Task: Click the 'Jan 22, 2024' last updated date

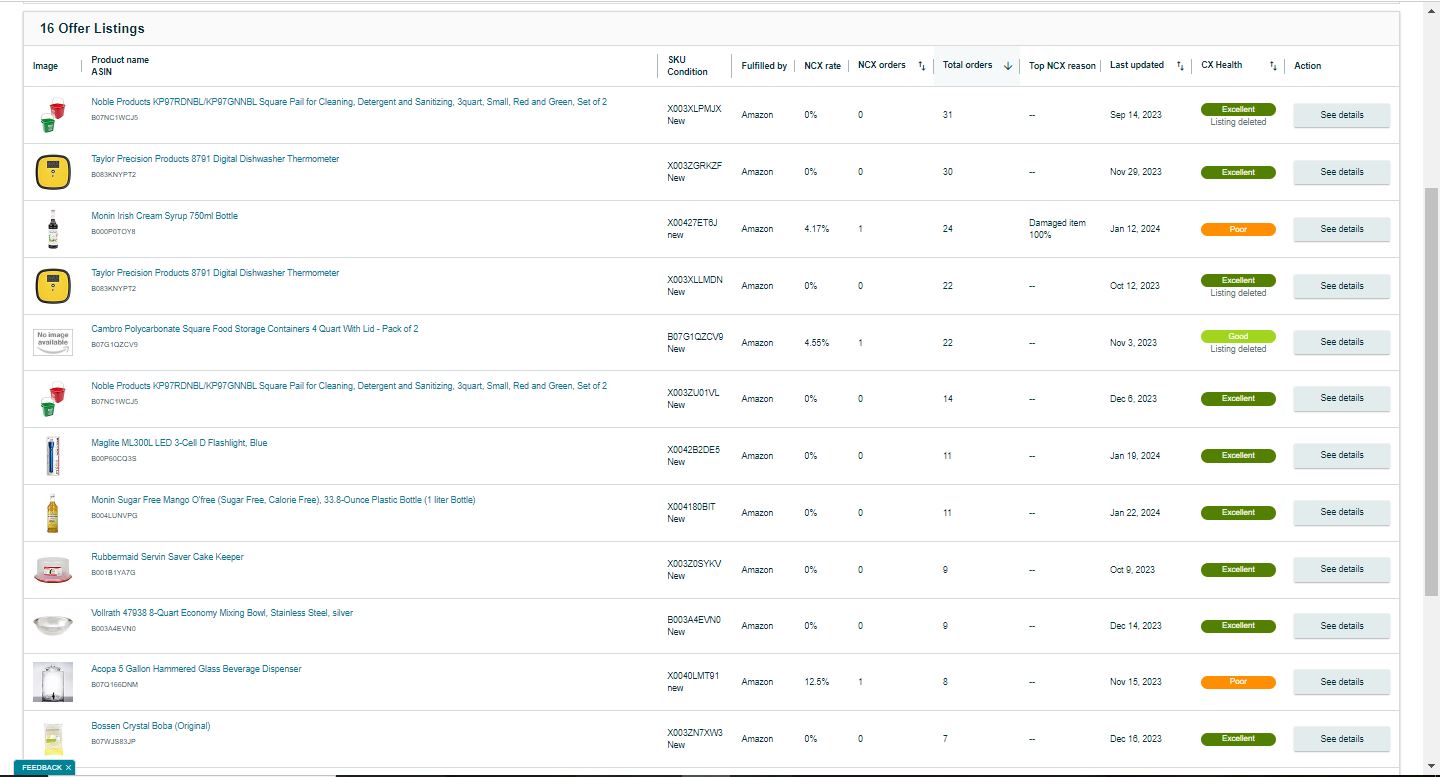Action: coord(1135,513)
